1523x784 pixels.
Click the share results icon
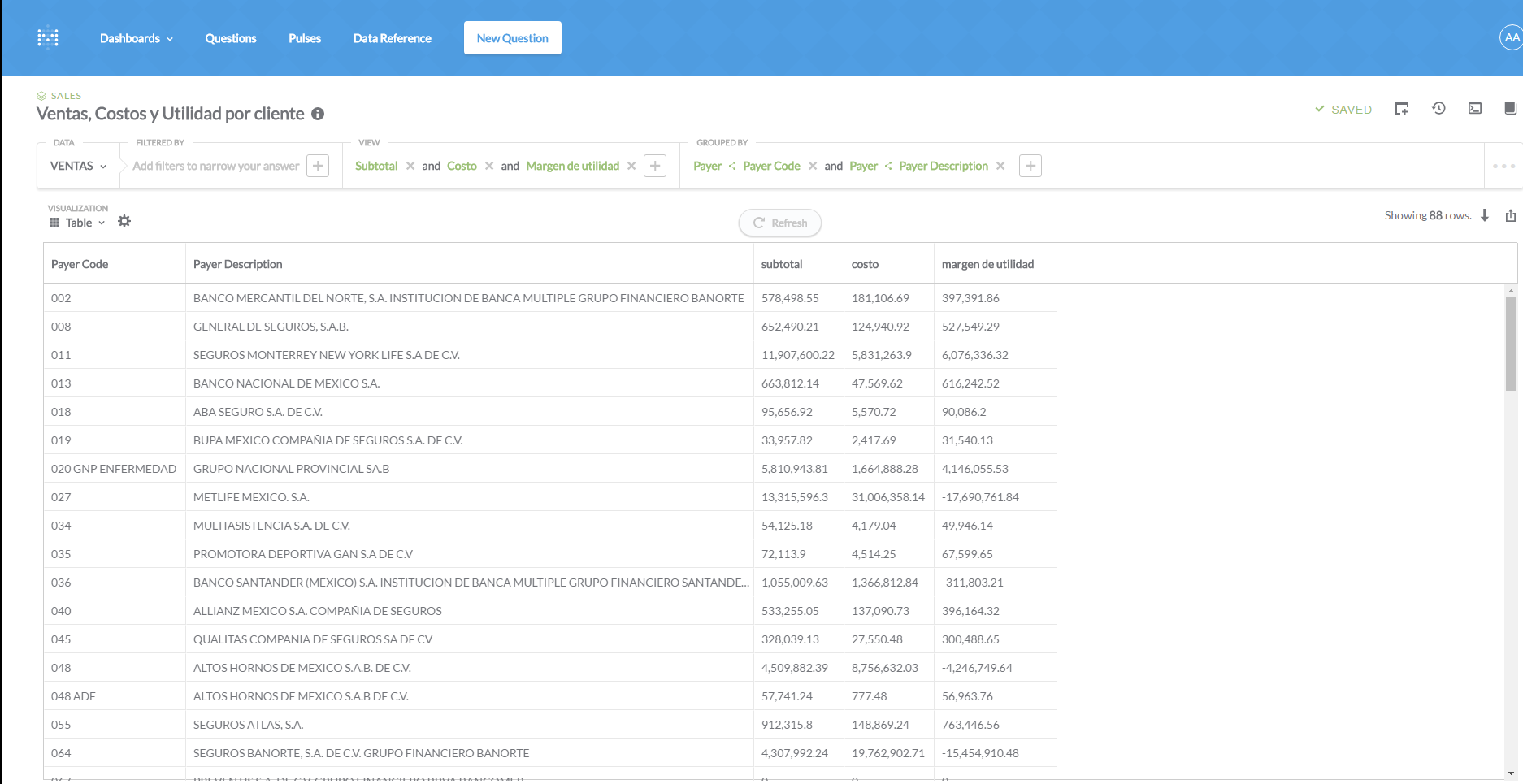[x=1511, y=215]
